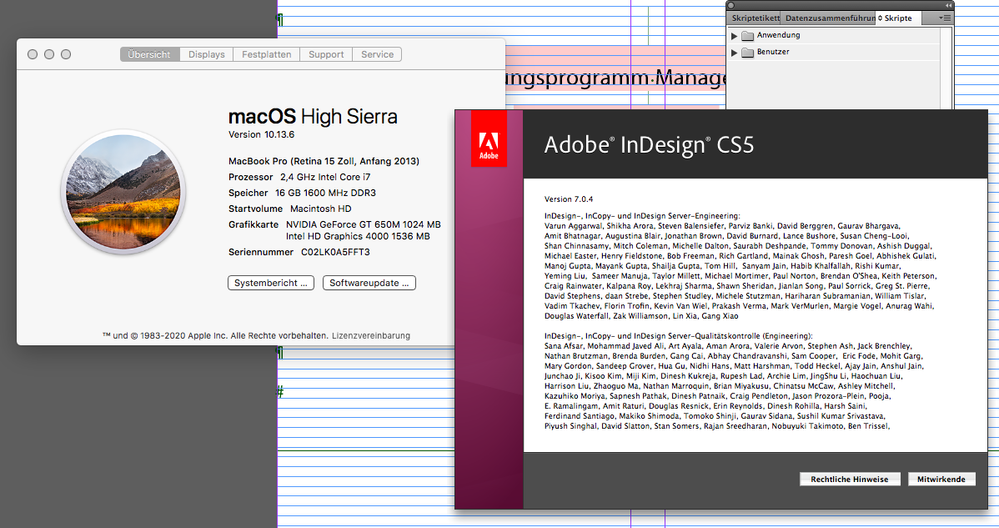Open the Support tab in About This Mac
The width and height of the screenshot is (999, 528).
tap(326, 55)
